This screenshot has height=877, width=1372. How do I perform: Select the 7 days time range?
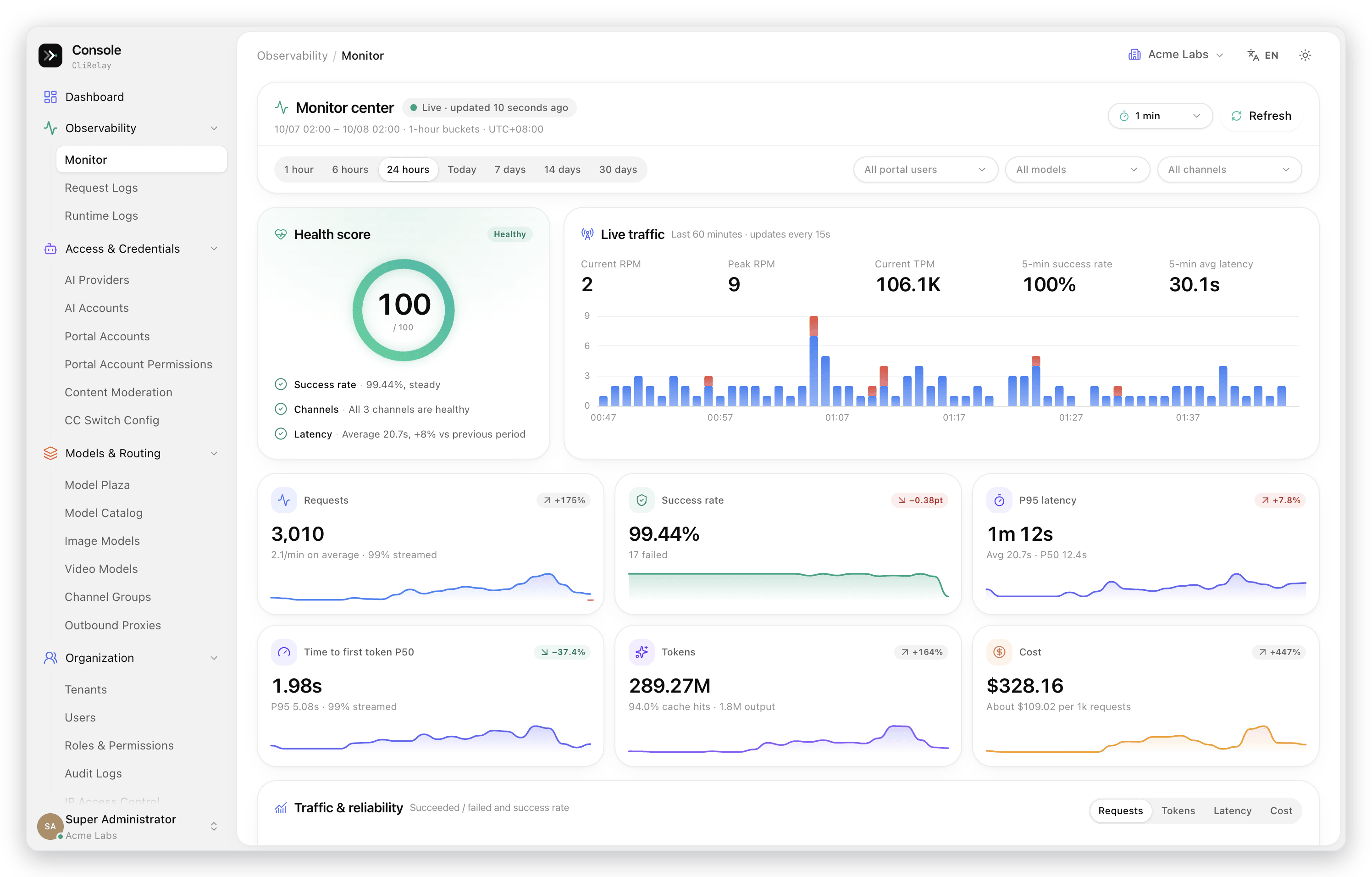tap(510, 169)
